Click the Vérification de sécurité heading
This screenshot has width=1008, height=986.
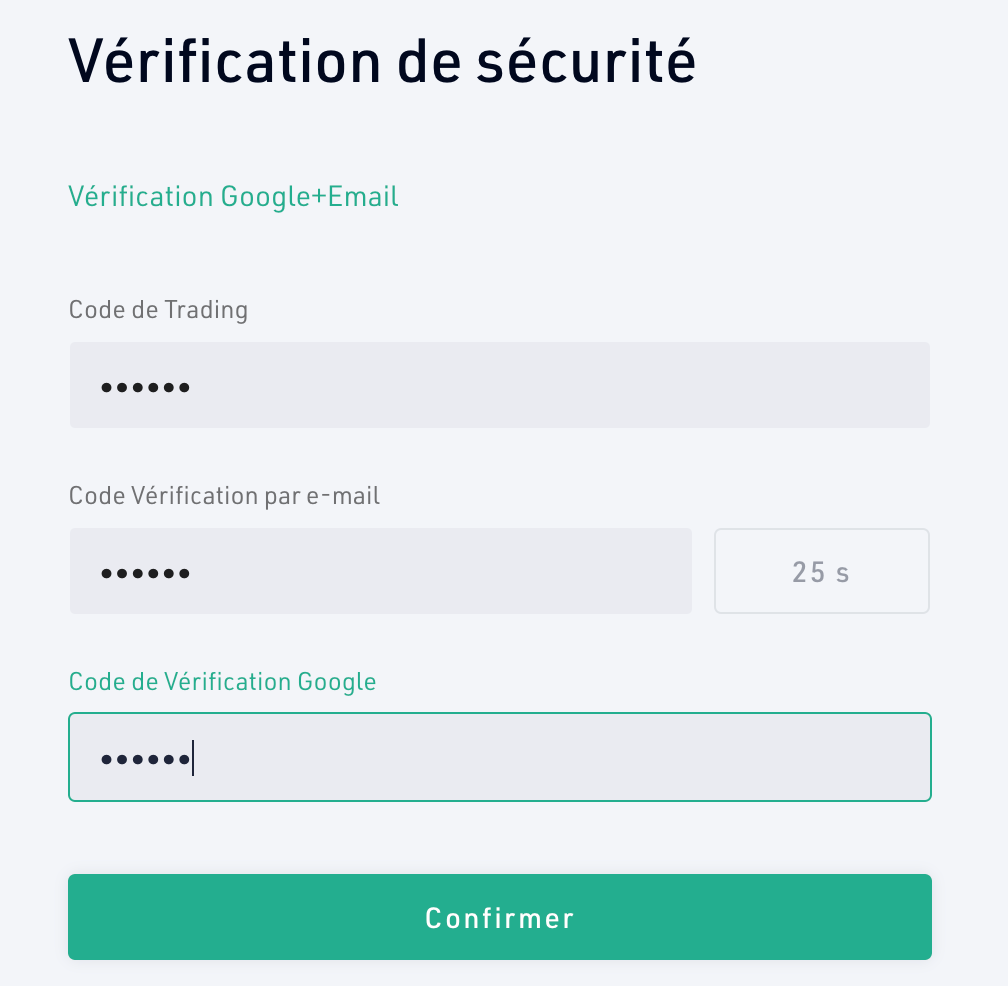[382, 61]
